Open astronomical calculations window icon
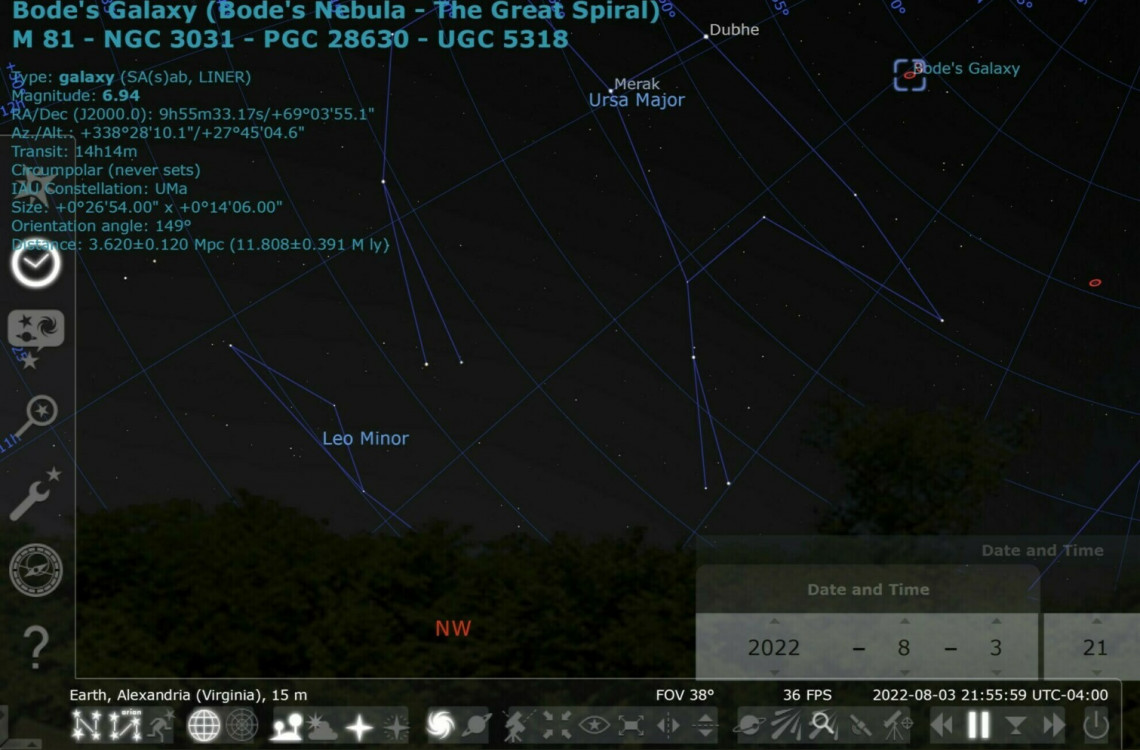 click(36, 570)
